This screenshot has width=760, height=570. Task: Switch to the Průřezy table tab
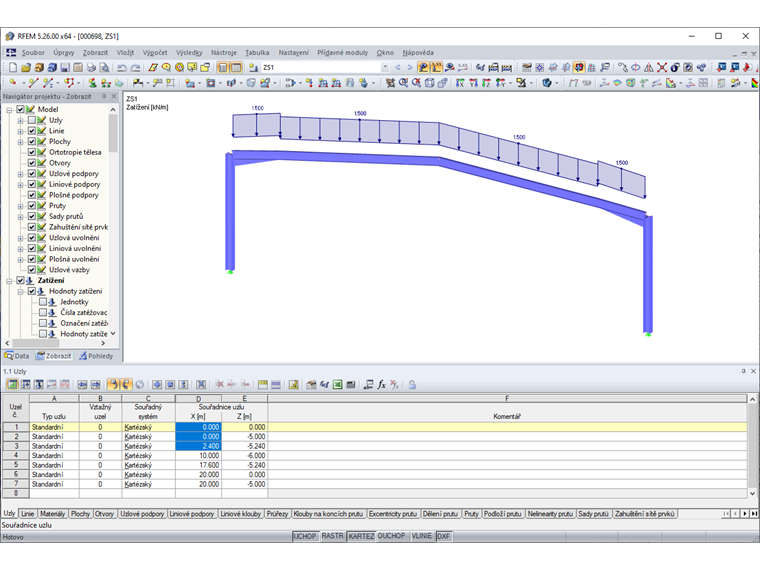click(x=277, y=514)
